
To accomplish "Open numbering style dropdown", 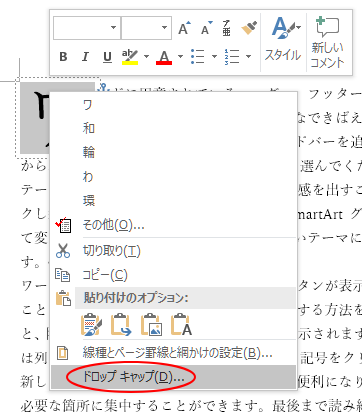I will (248, 57).
